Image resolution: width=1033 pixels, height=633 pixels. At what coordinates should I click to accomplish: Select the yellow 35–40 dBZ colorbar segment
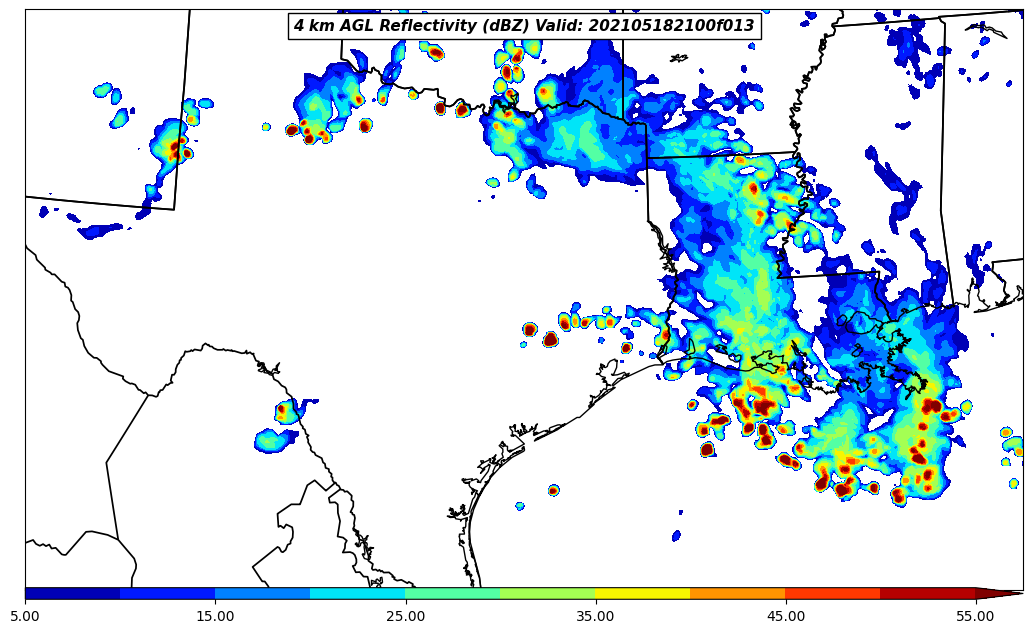[x=642, y=593]
